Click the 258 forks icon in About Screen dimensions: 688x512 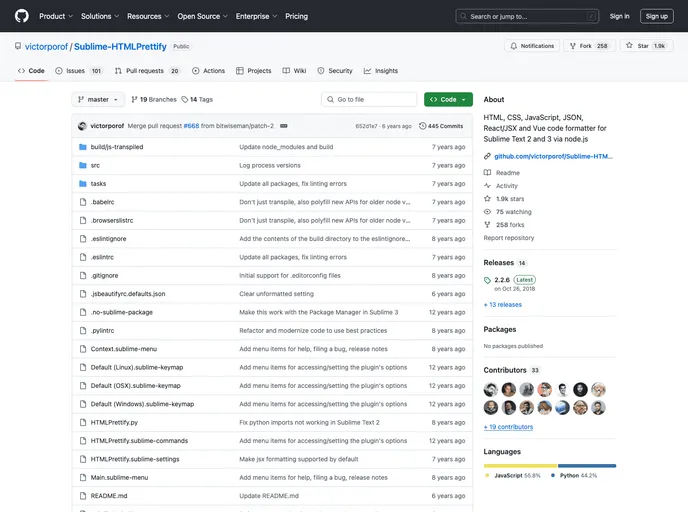pyautogui.click(x=487, y=225)
